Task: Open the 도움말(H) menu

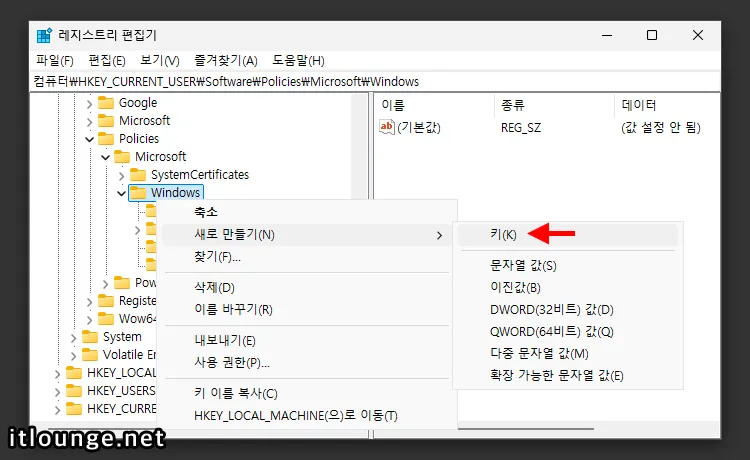Action: tap(298, 61)
